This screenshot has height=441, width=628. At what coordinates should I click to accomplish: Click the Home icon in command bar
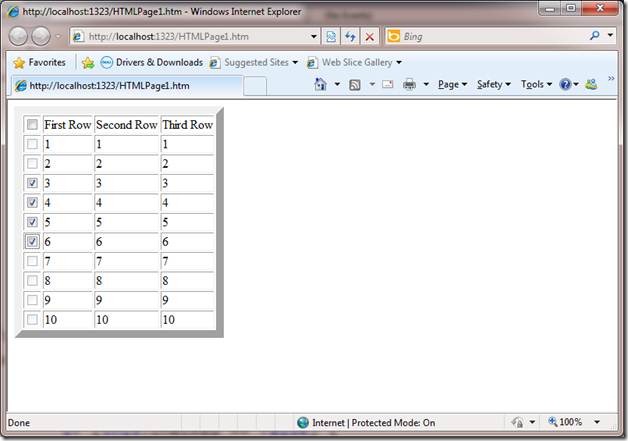(320, 85)
